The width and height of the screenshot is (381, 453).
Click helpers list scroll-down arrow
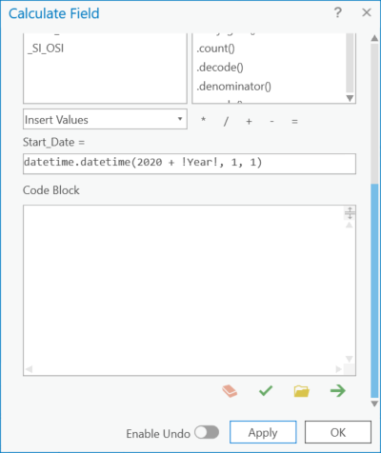click(350, 98)
